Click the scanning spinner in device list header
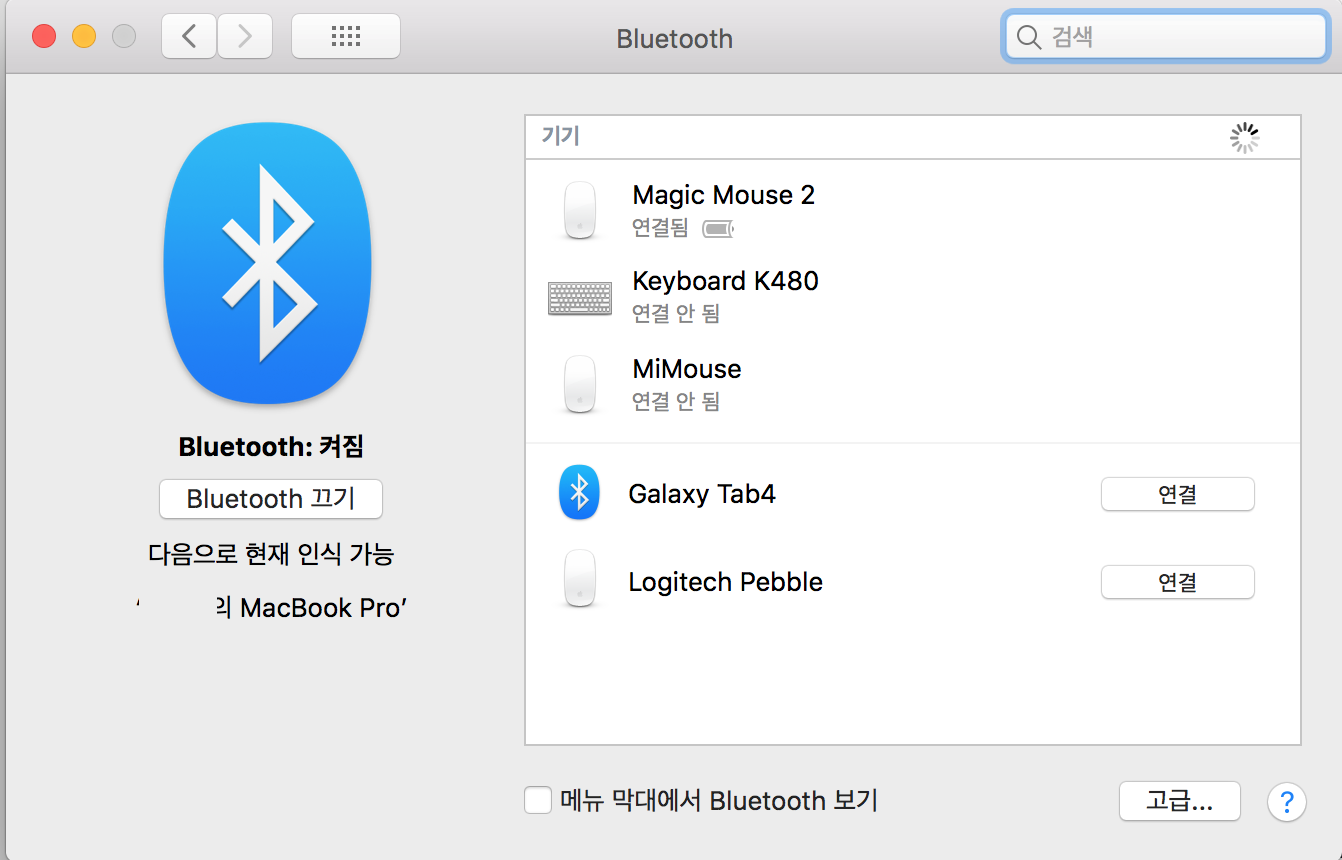1342x860 pixels. [1244, 138]
